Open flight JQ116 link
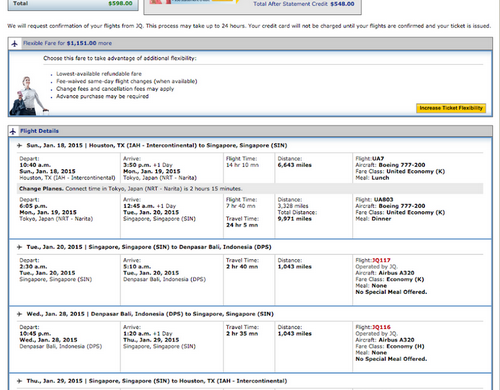 click(381, 327)
